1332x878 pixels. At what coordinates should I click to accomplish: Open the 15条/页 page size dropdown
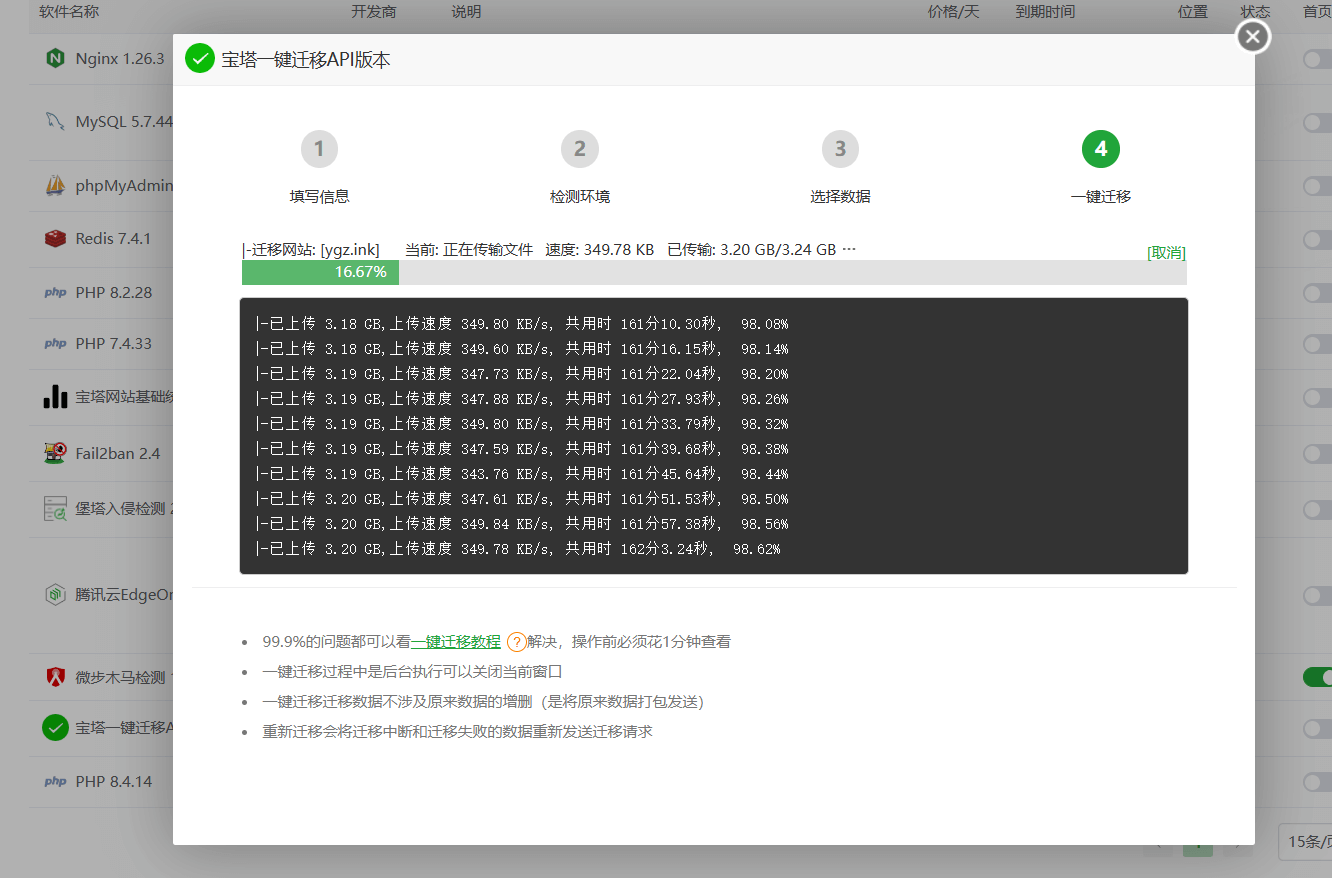point(1304,841)
